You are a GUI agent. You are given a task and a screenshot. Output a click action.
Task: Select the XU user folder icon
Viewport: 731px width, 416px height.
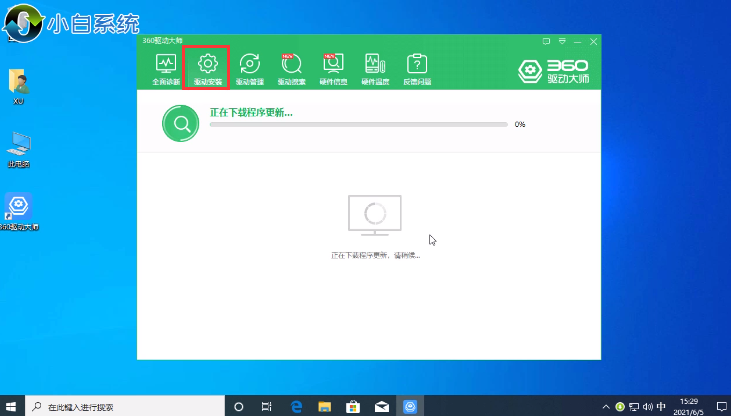click(18, 87)
